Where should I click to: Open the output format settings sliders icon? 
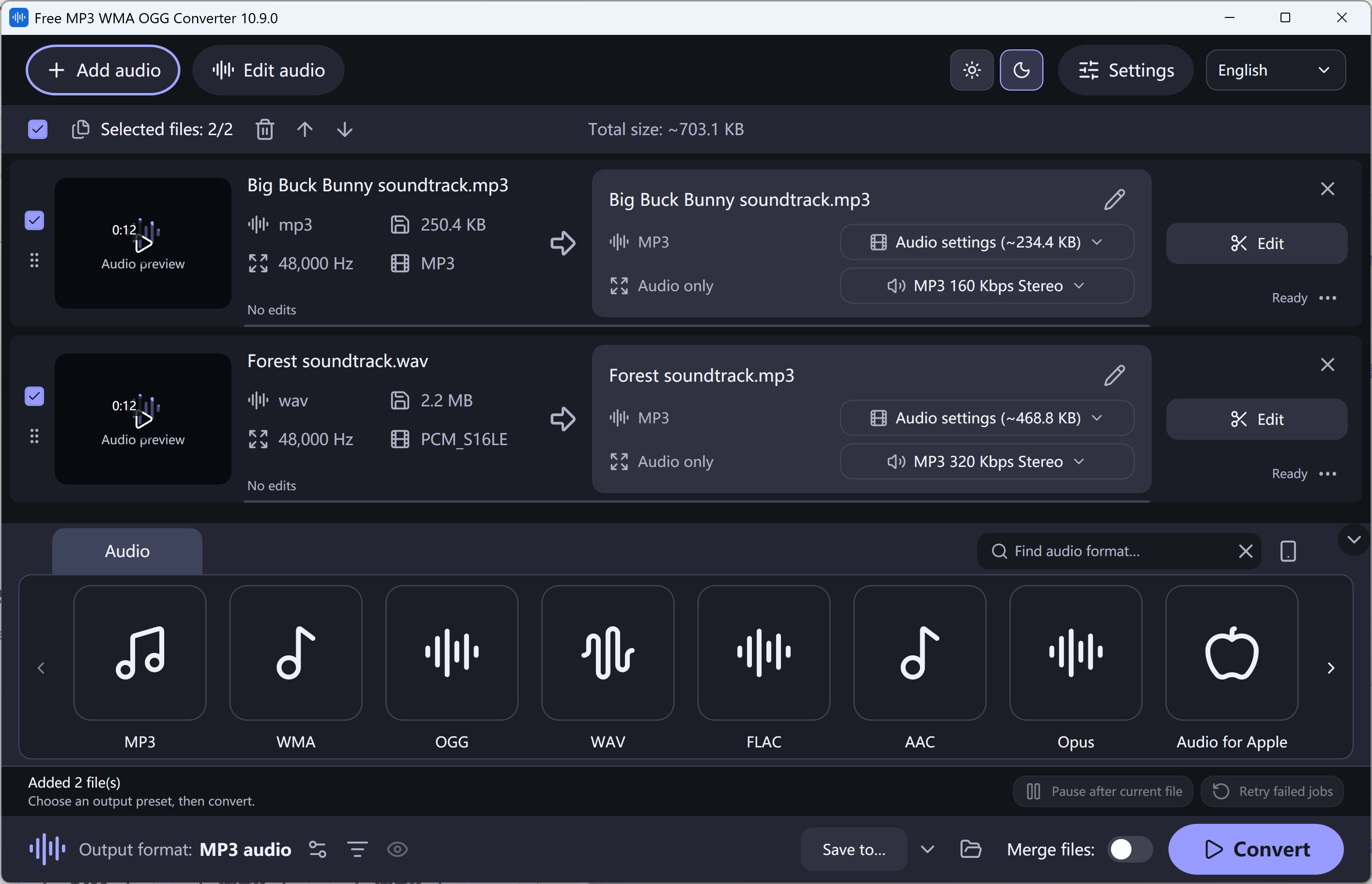(x=318, y=849)
